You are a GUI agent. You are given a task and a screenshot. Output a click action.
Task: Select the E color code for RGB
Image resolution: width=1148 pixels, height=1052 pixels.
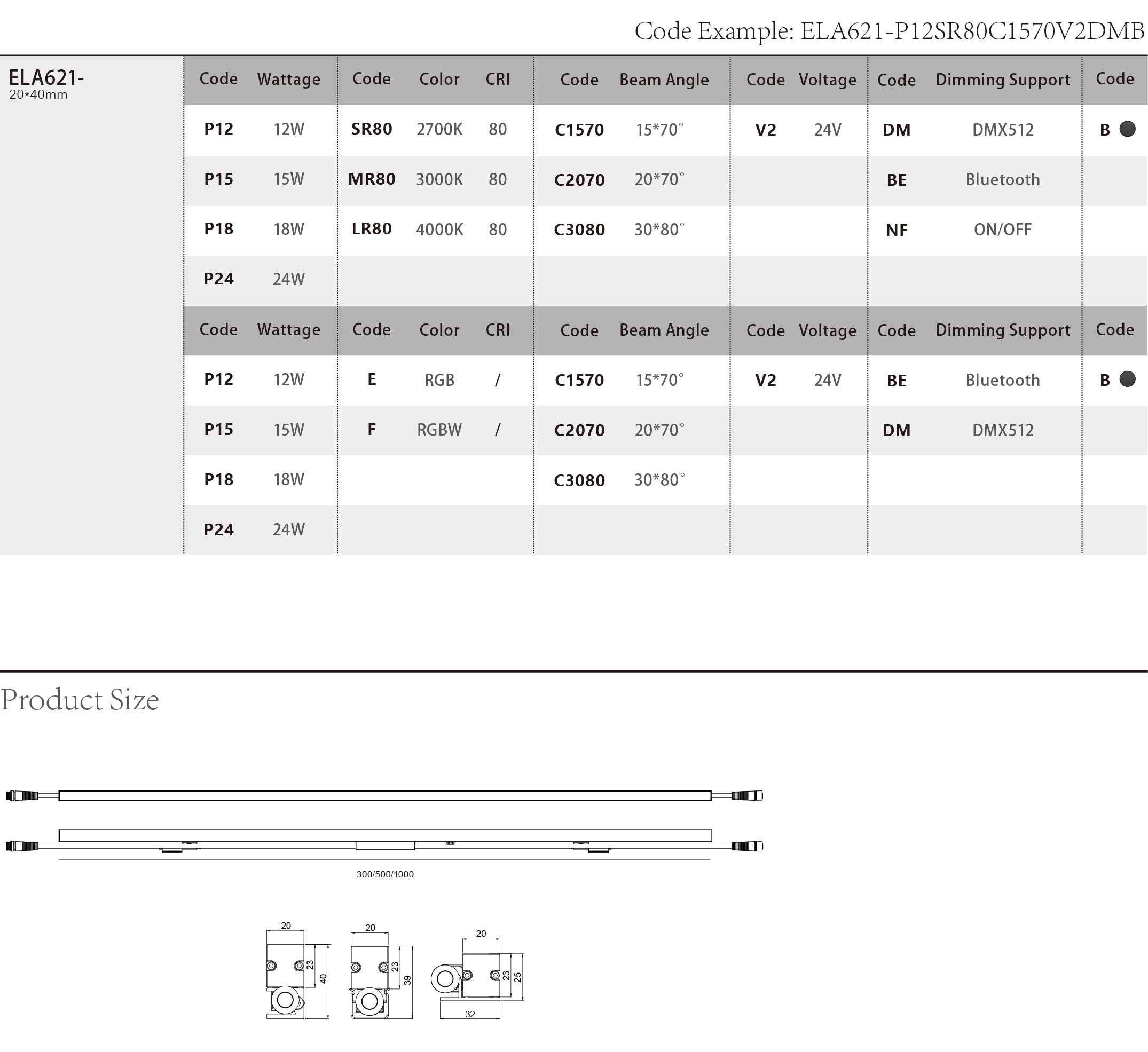click(x=371, y=379)
